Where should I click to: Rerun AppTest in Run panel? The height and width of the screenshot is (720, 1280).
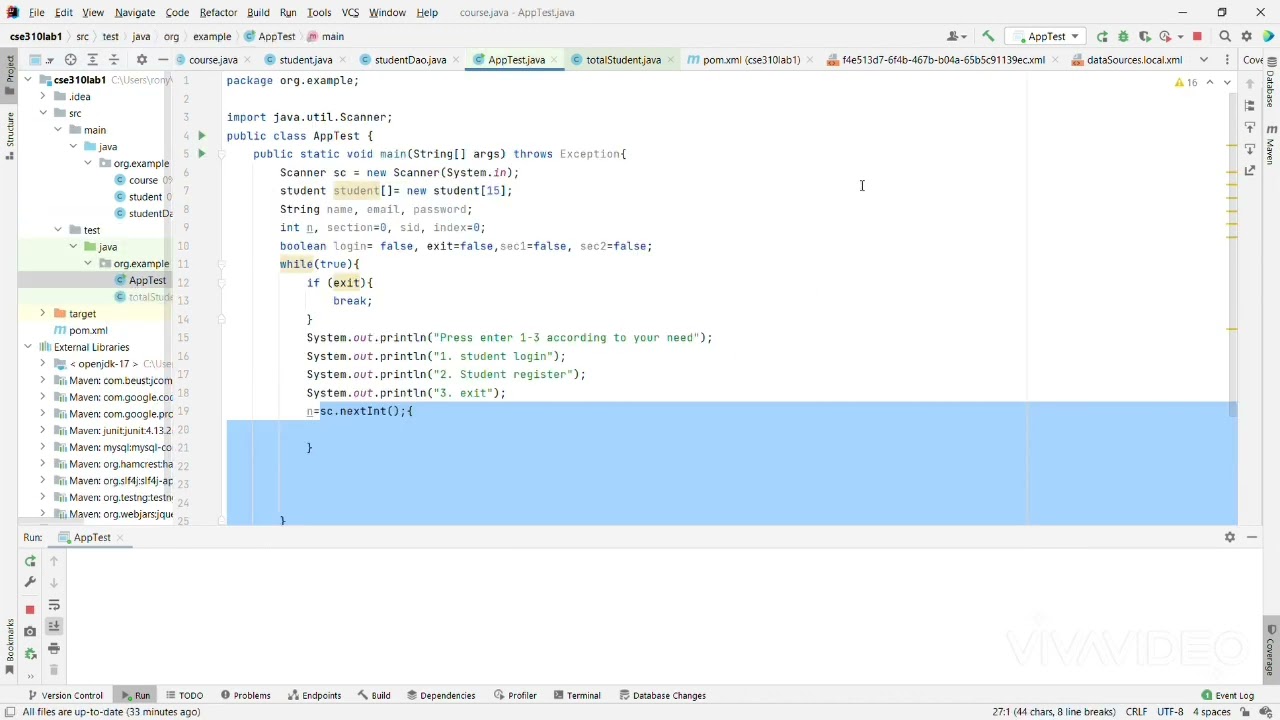[30, 561]
